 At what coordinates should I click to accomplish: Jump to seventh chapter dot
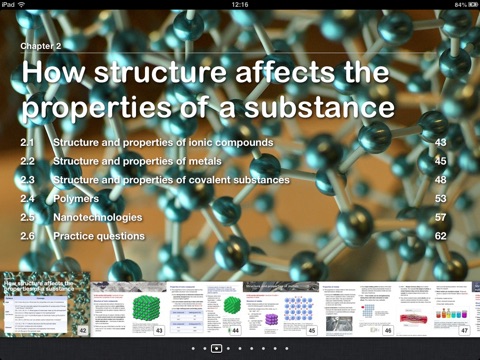[263, 349]
